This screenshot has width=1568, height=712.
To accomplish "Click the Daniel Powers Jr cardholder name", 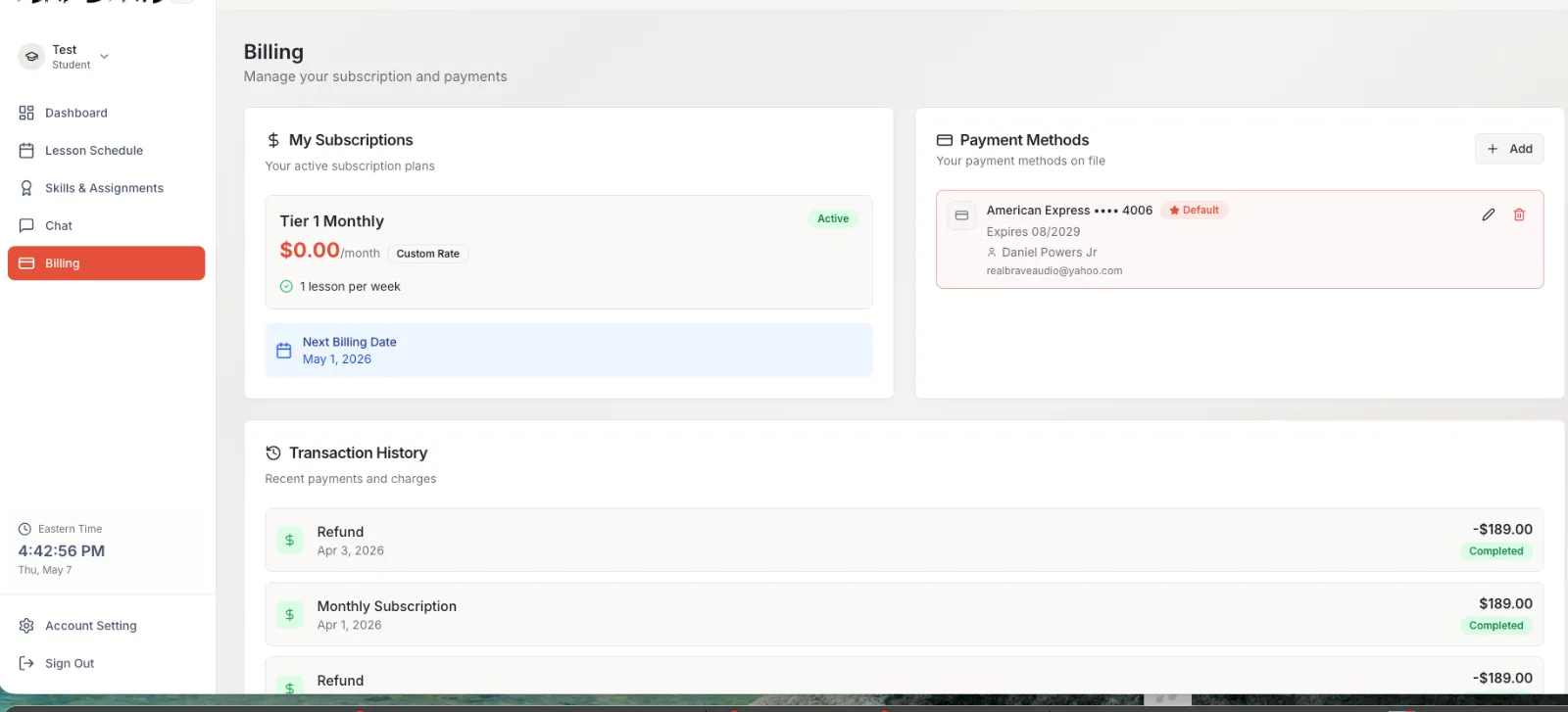I will tap(1050, 253).
